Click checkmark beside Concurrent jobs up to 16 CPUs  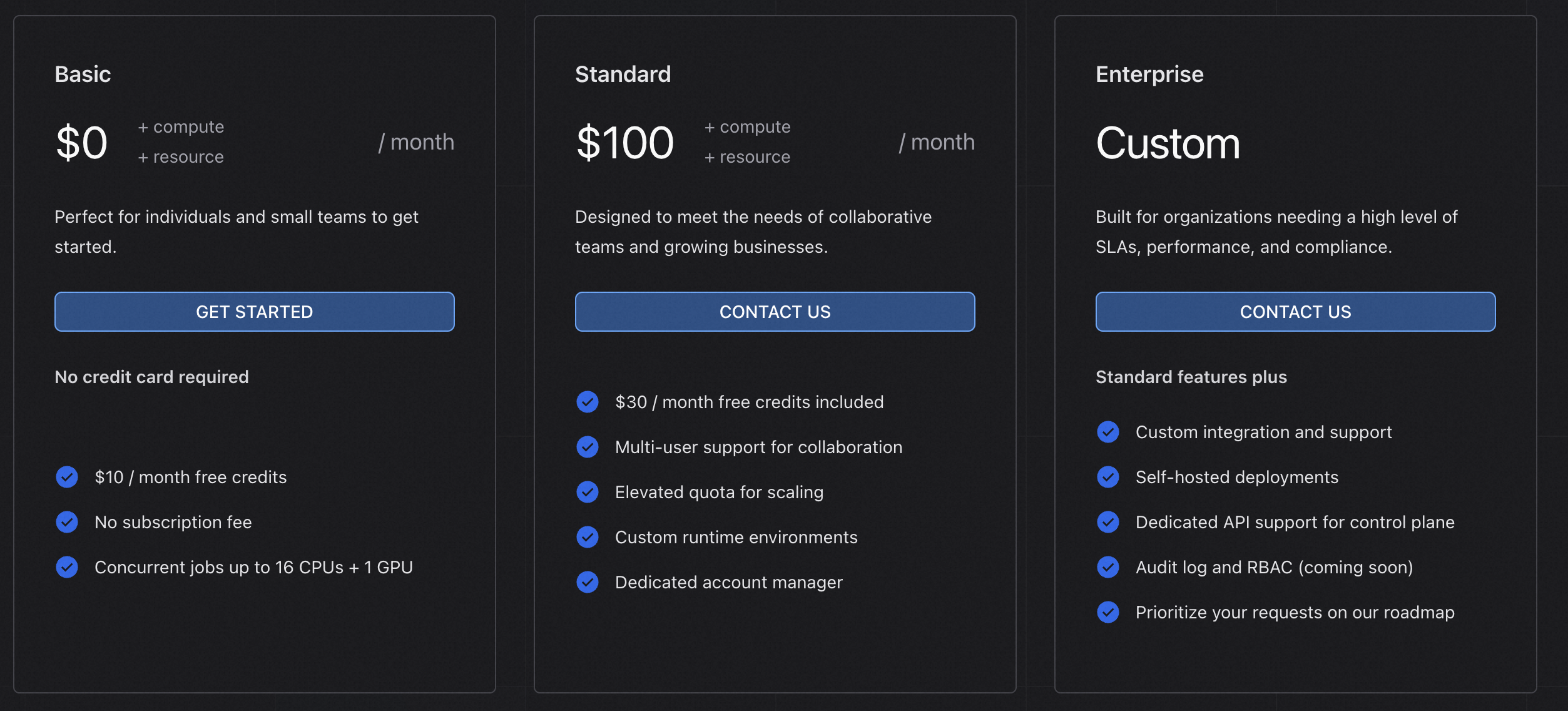[x=67, y=567]
